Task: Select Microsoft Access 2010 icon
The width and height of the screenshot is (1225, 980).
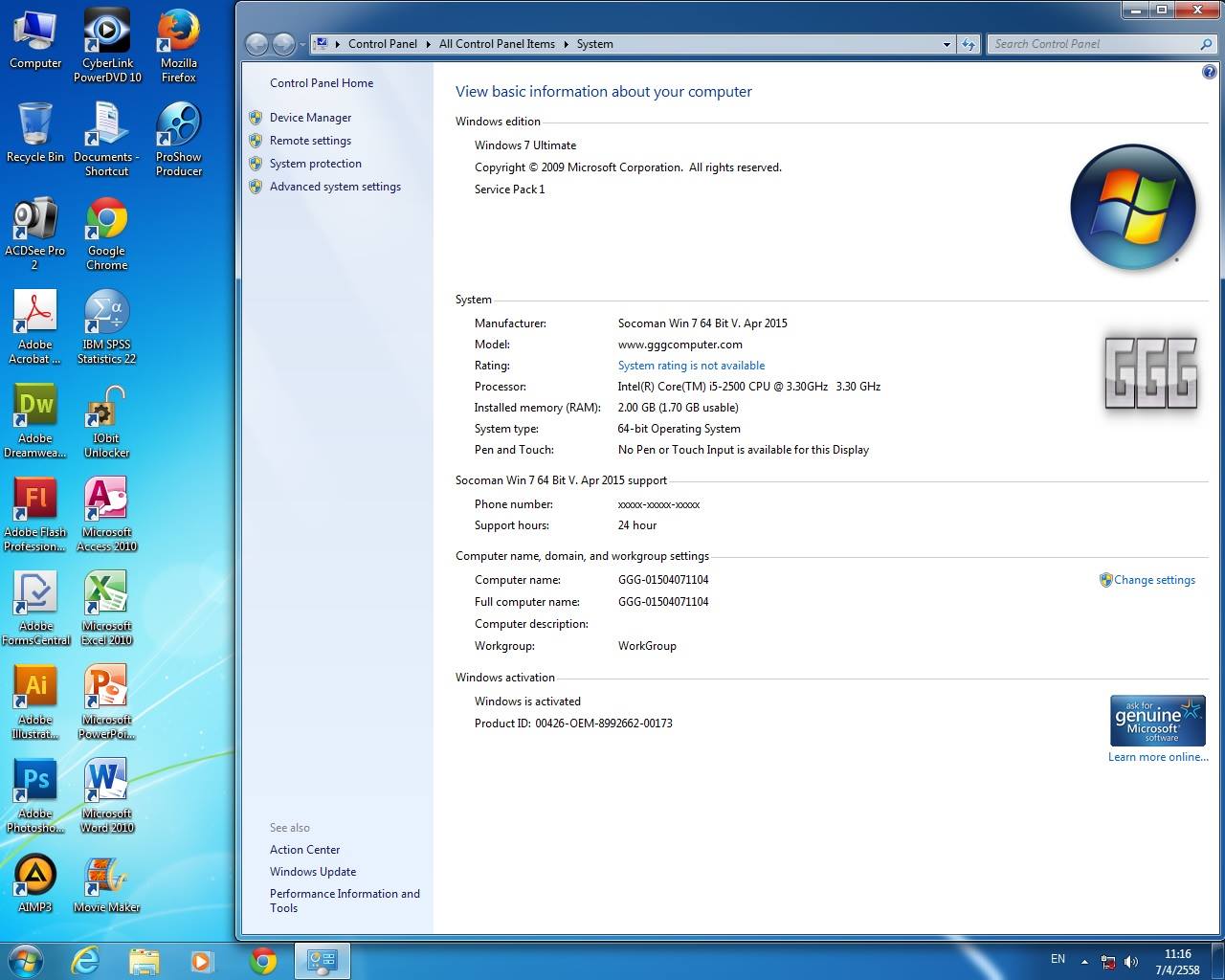Action: point(107,515)
